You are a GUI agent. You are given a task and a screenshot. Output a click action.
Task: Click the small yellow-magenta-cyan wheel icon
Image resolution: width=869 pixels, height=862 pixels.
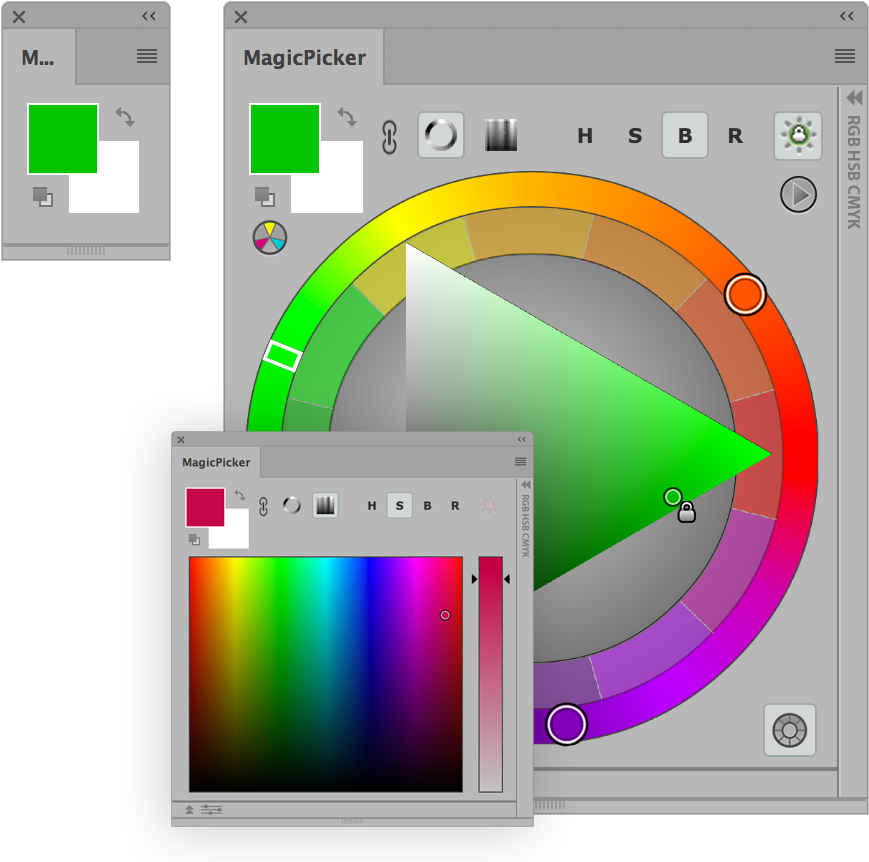point(269,237)
